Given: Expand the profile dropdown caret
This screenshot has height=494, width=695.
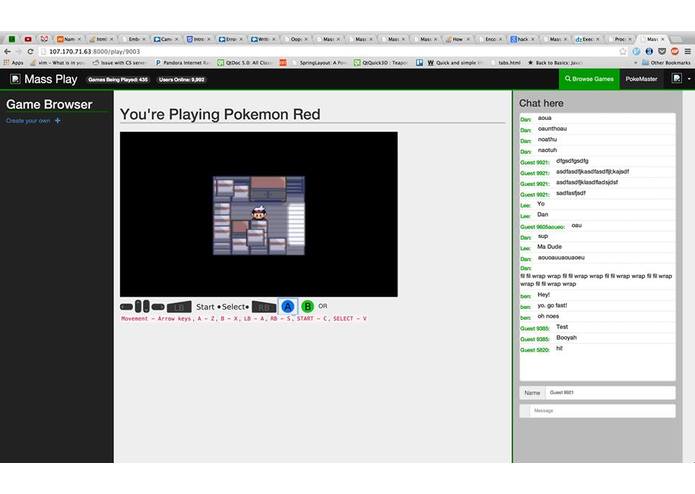Looking at the screenshot, I should click(689, 79).
